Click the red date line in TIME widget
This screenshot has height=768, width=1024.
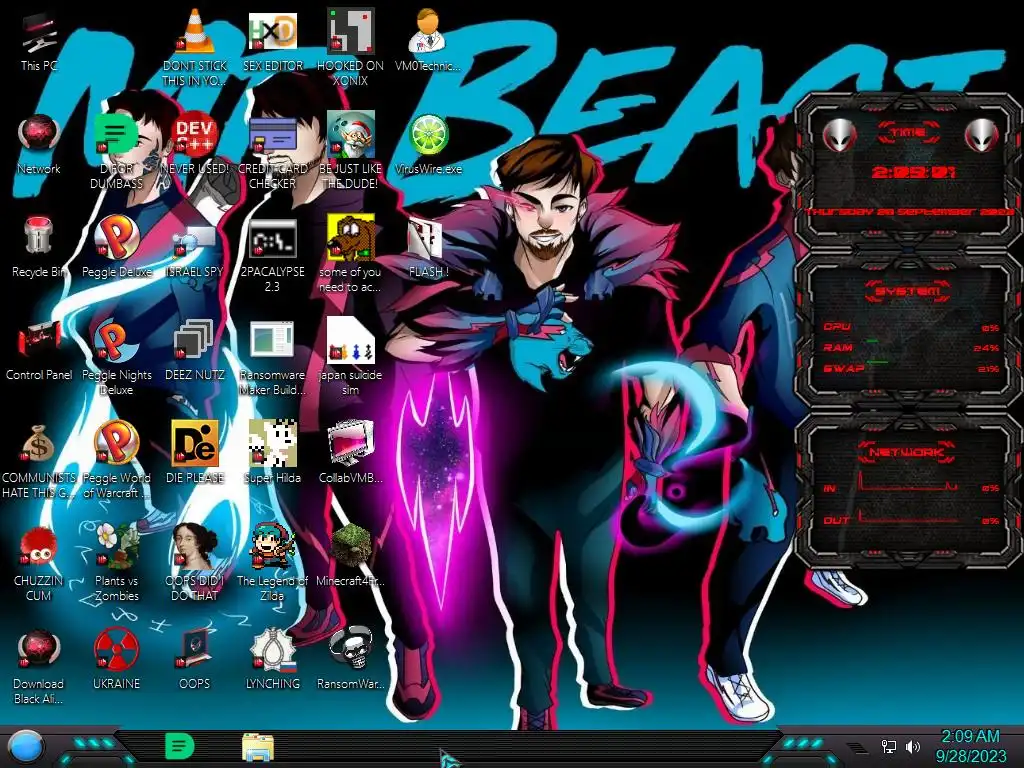(910, 212)
